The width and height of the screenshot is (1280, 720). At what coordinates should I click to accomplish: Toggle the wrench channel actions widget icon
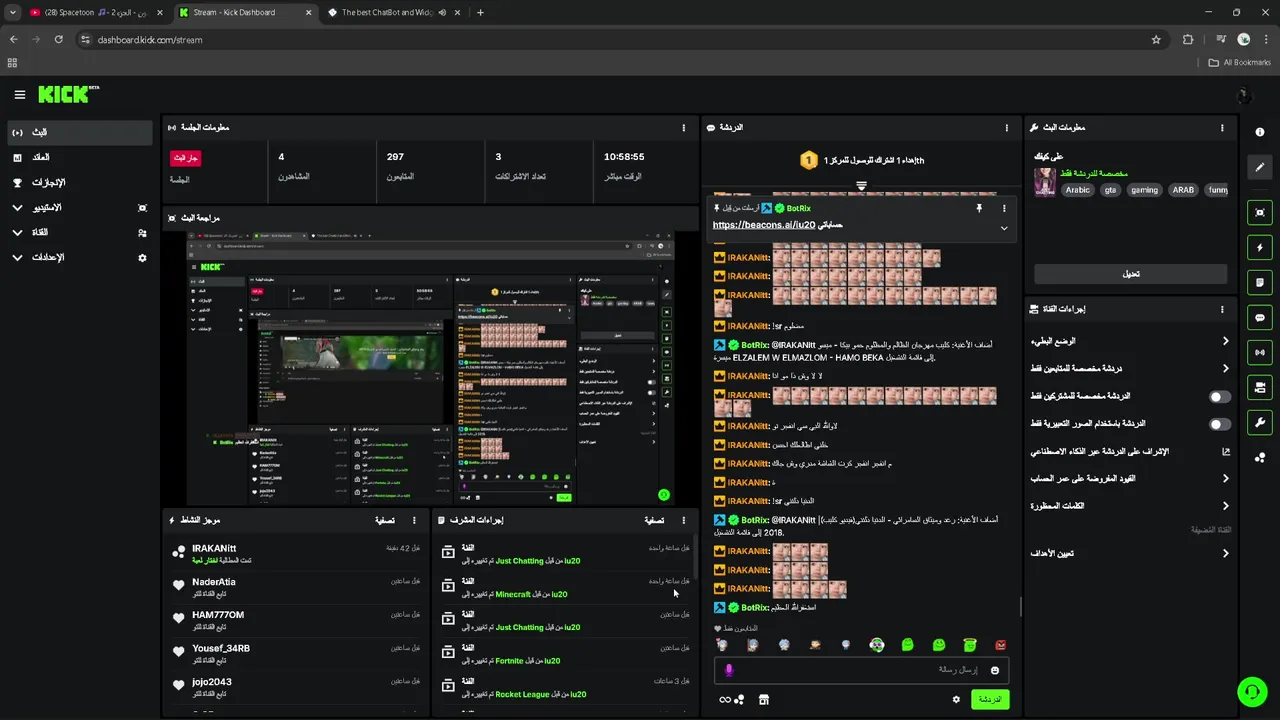tap(1260, 422)
